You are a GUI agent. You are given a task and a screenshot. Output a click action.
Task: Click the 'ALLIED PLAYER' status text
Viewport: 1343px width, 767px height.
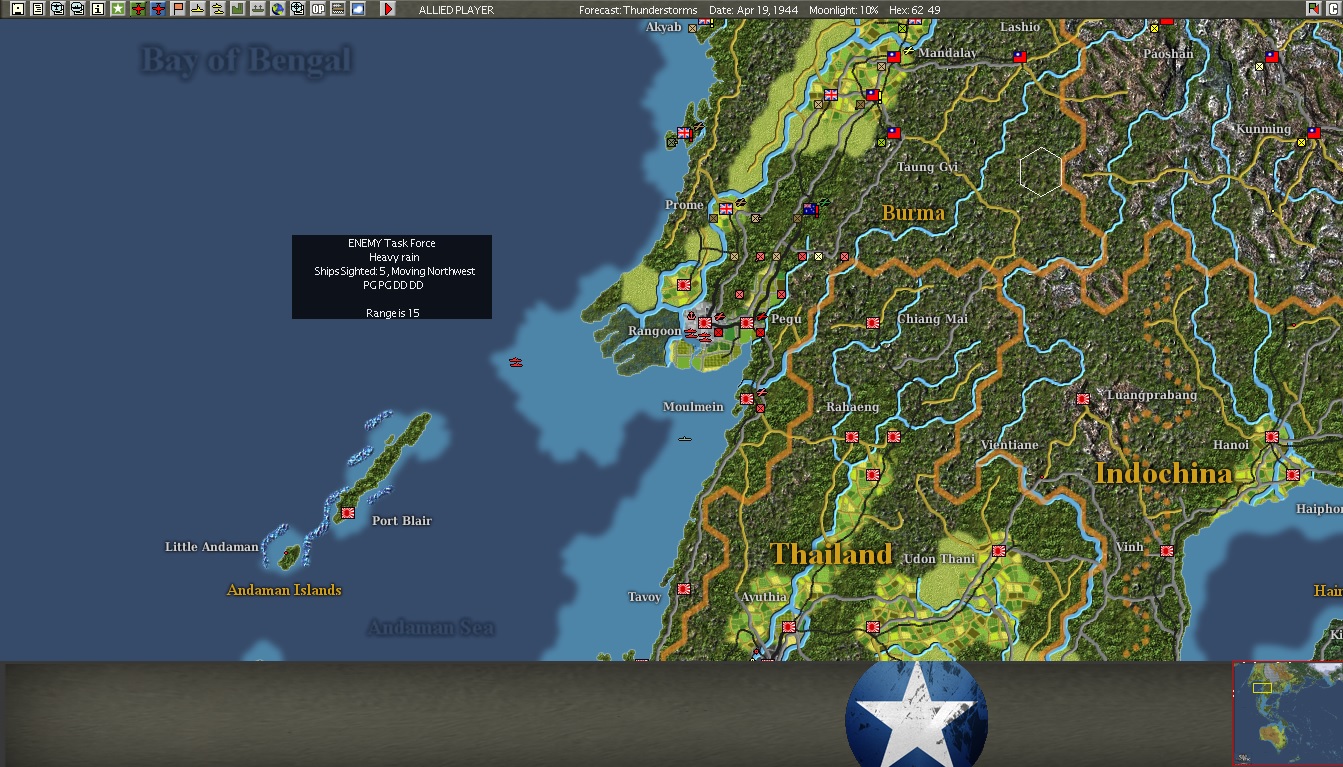coord(456,10)
